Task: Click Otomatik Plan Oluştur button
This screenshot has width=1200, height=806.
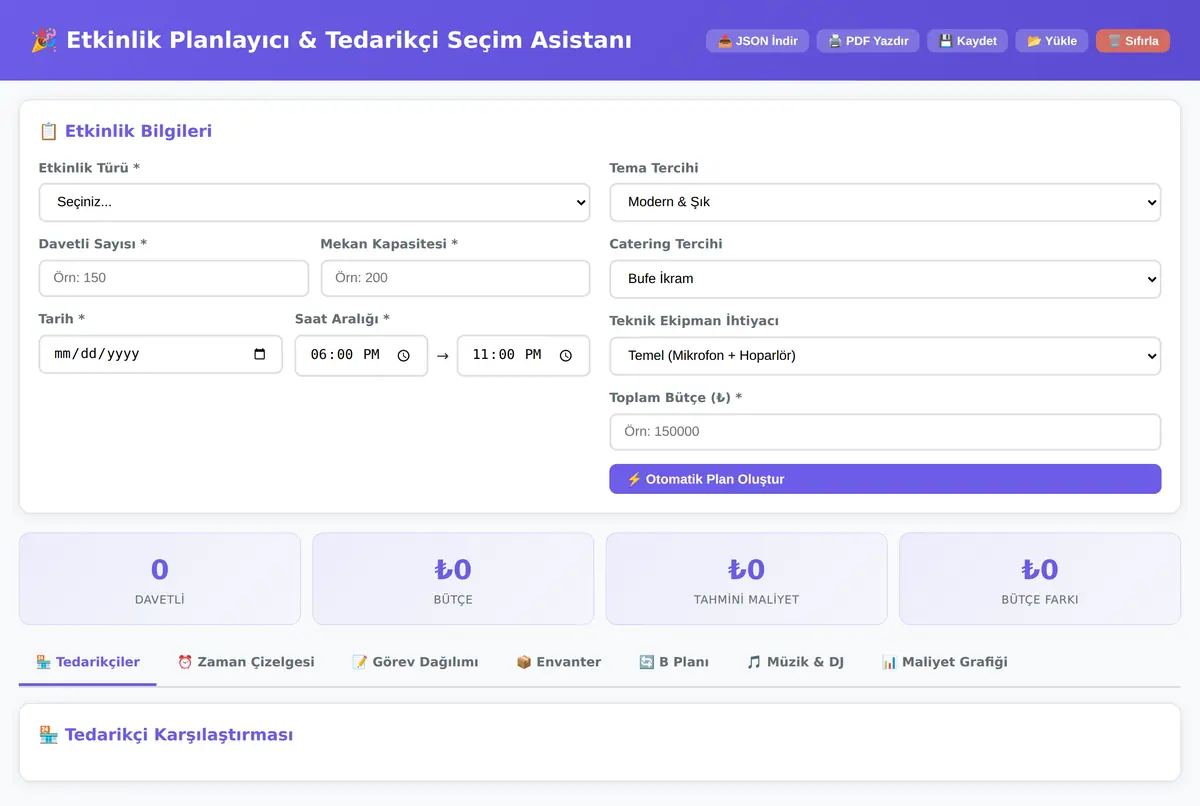Action: [885, 479]
